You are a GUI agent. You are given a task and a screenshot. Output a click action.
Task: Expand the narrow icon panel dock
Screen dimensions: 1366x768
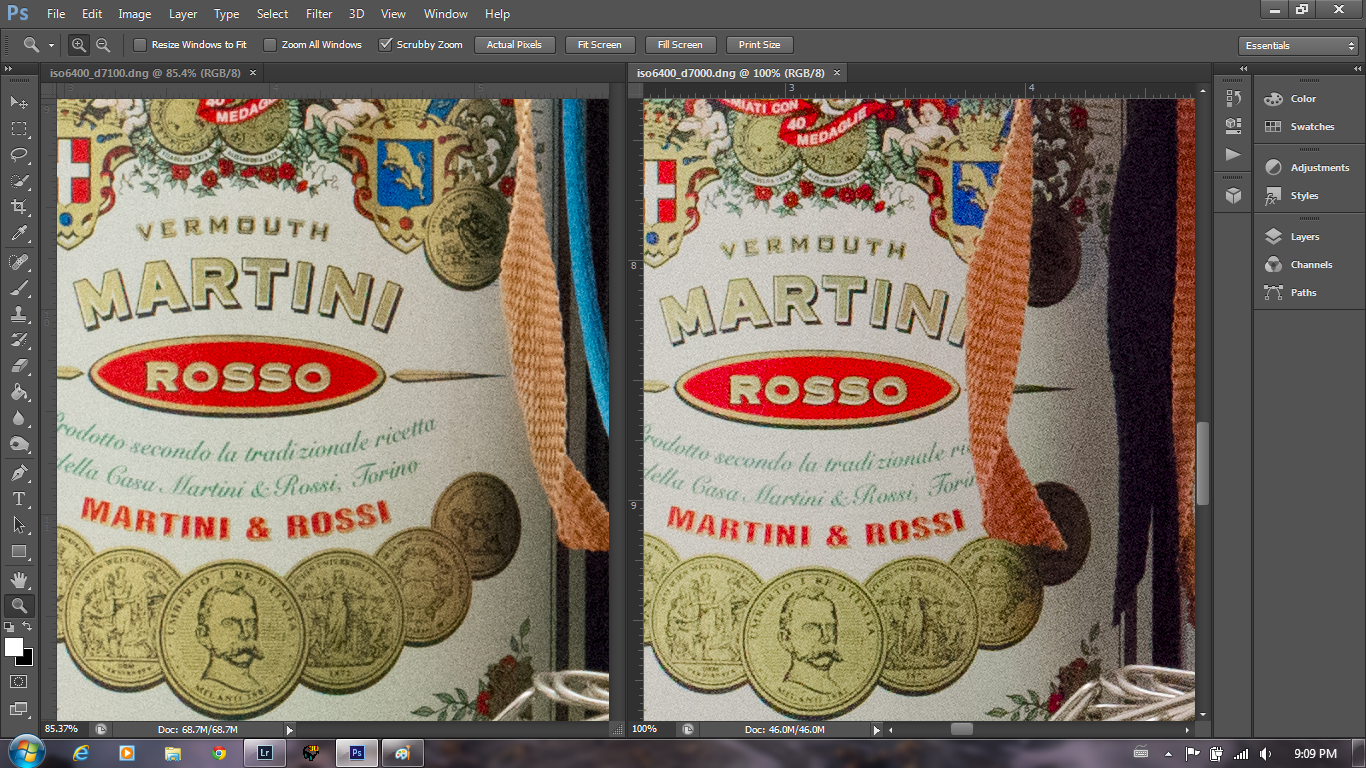coord(1243,68)
